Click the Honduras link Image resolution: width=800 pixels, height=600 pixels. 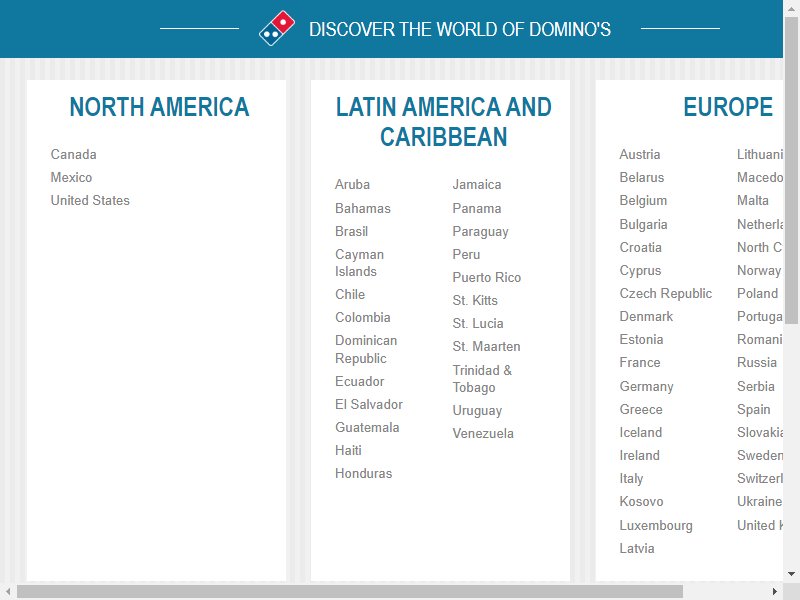(364, 473)
